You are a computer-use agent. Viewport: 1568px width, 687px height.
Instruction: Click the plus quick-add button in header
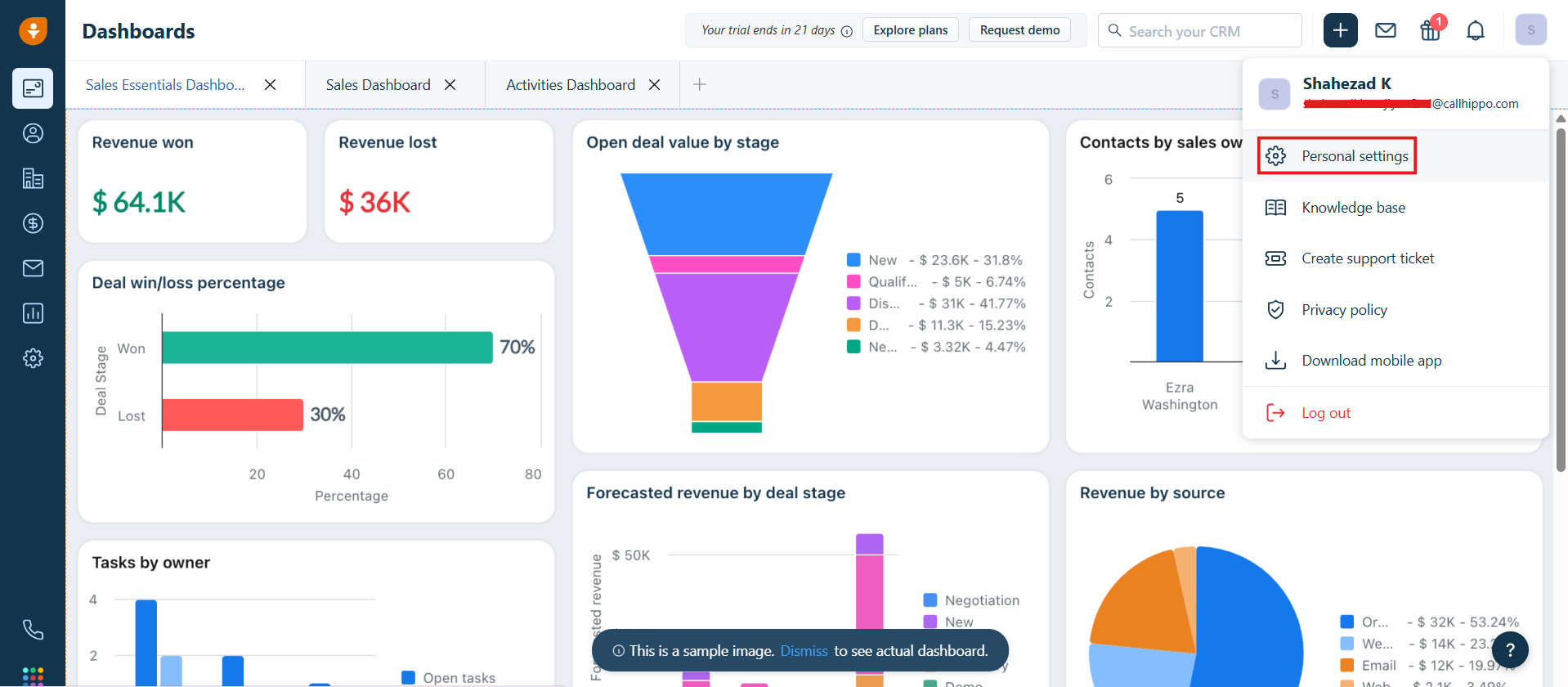click(1341, 30)
